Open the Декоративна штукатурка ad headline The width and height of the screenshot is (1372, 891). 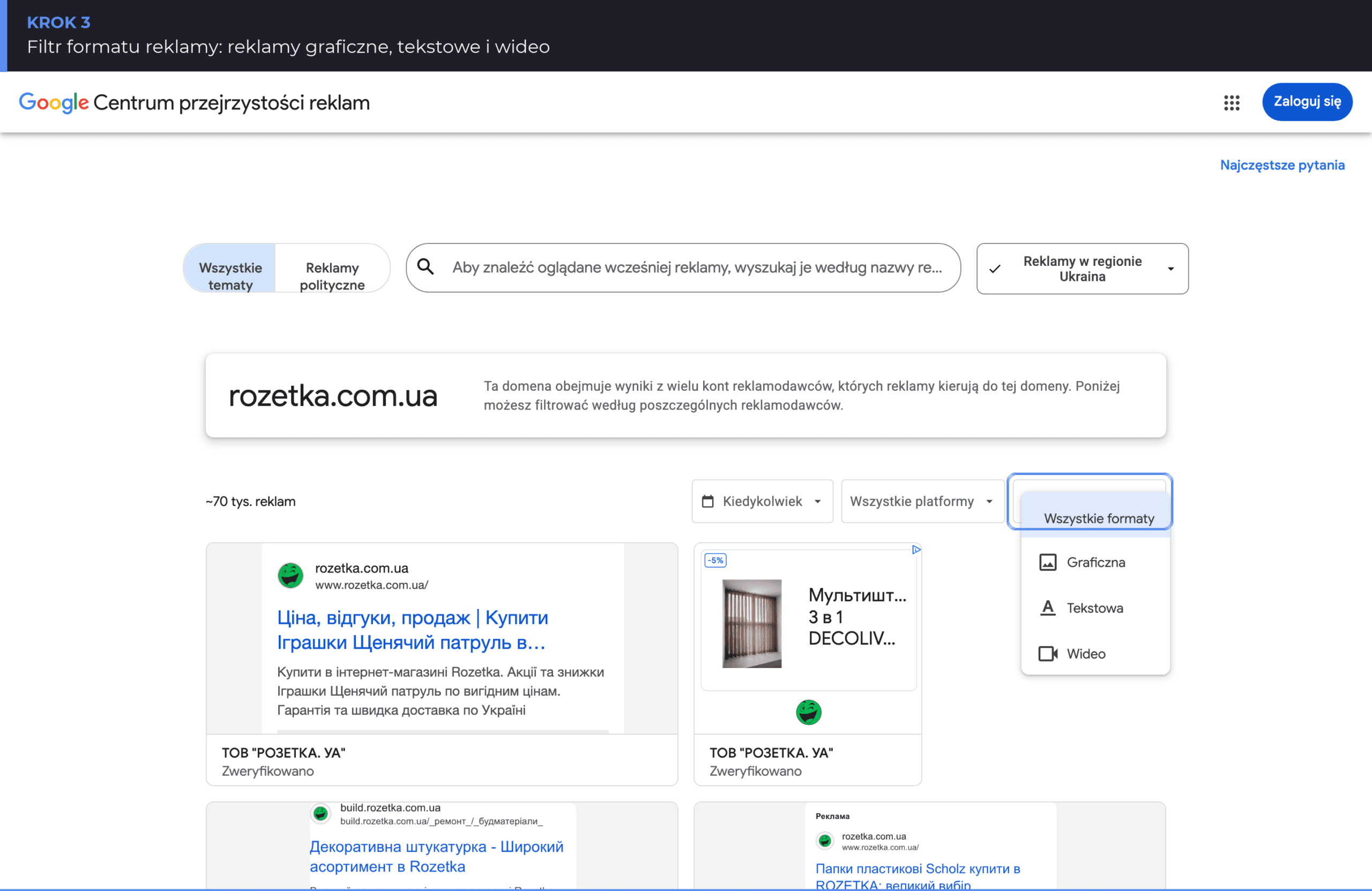(x=436, y=856)
